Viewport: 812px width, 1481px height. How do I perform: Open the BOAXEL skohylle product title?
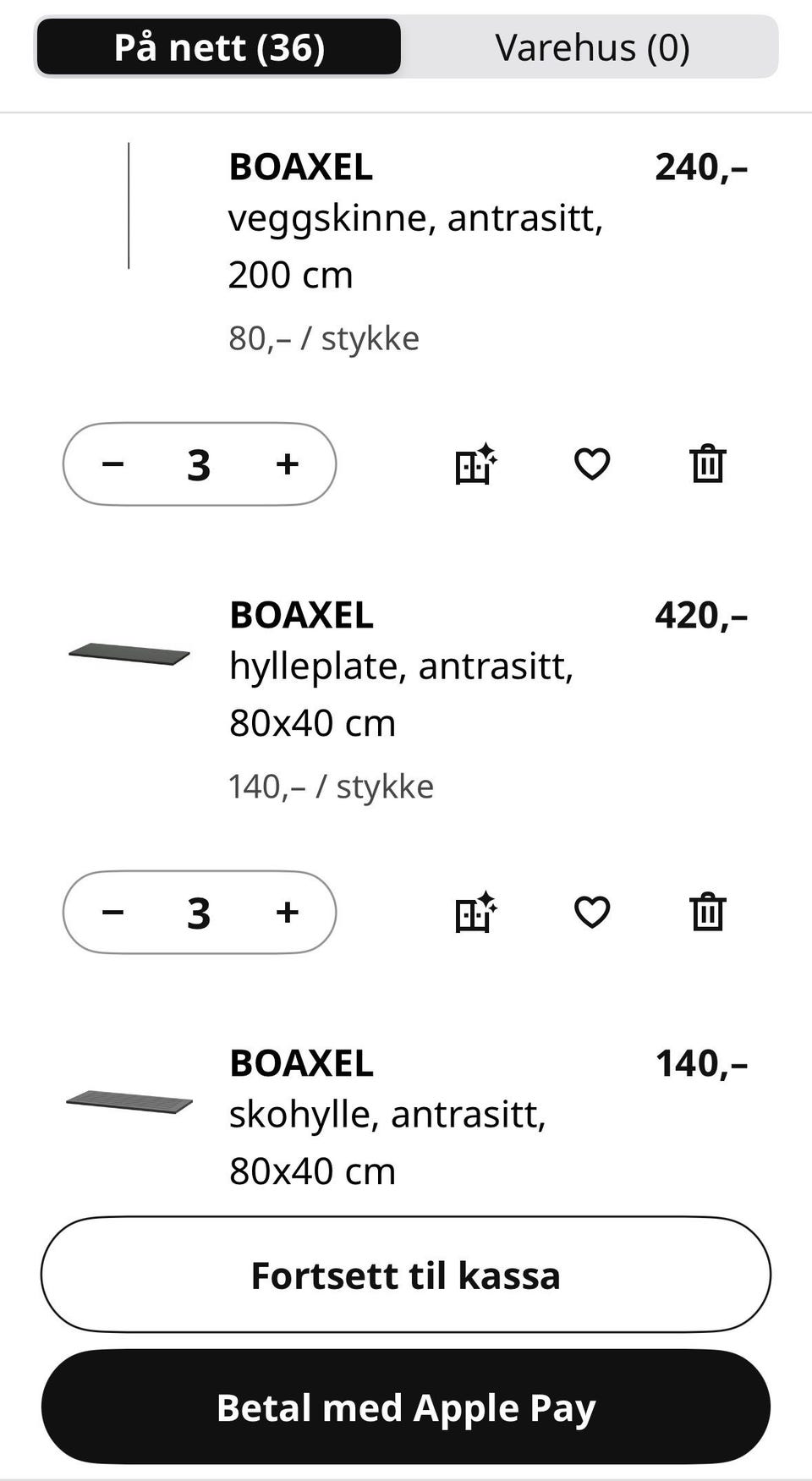click(301, 1063)
